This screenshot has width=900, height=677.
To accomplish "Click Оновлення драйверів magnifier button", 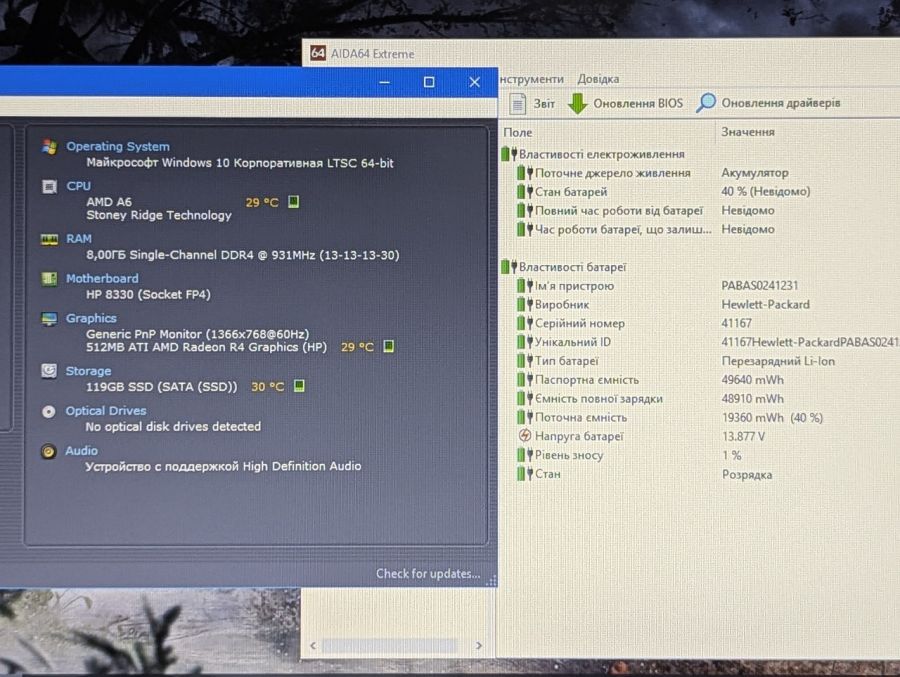I will 768,103.
